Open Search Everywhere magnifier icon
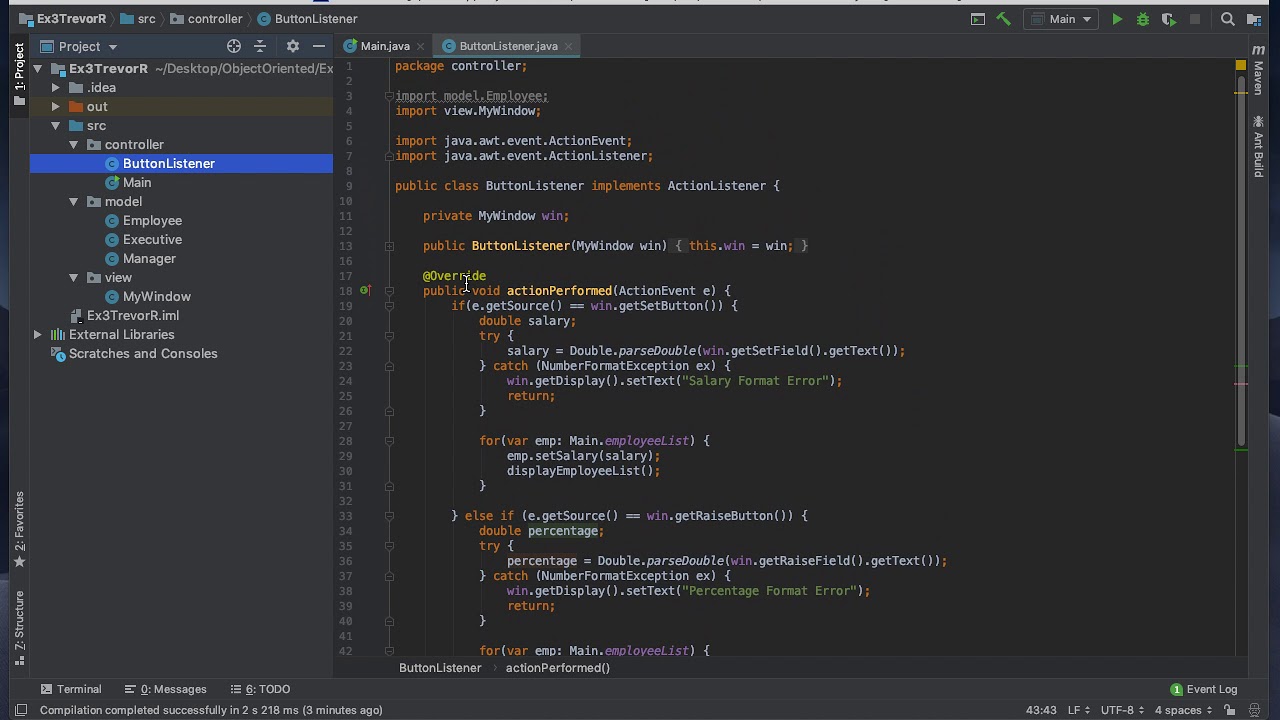 tap(1228, 19)
